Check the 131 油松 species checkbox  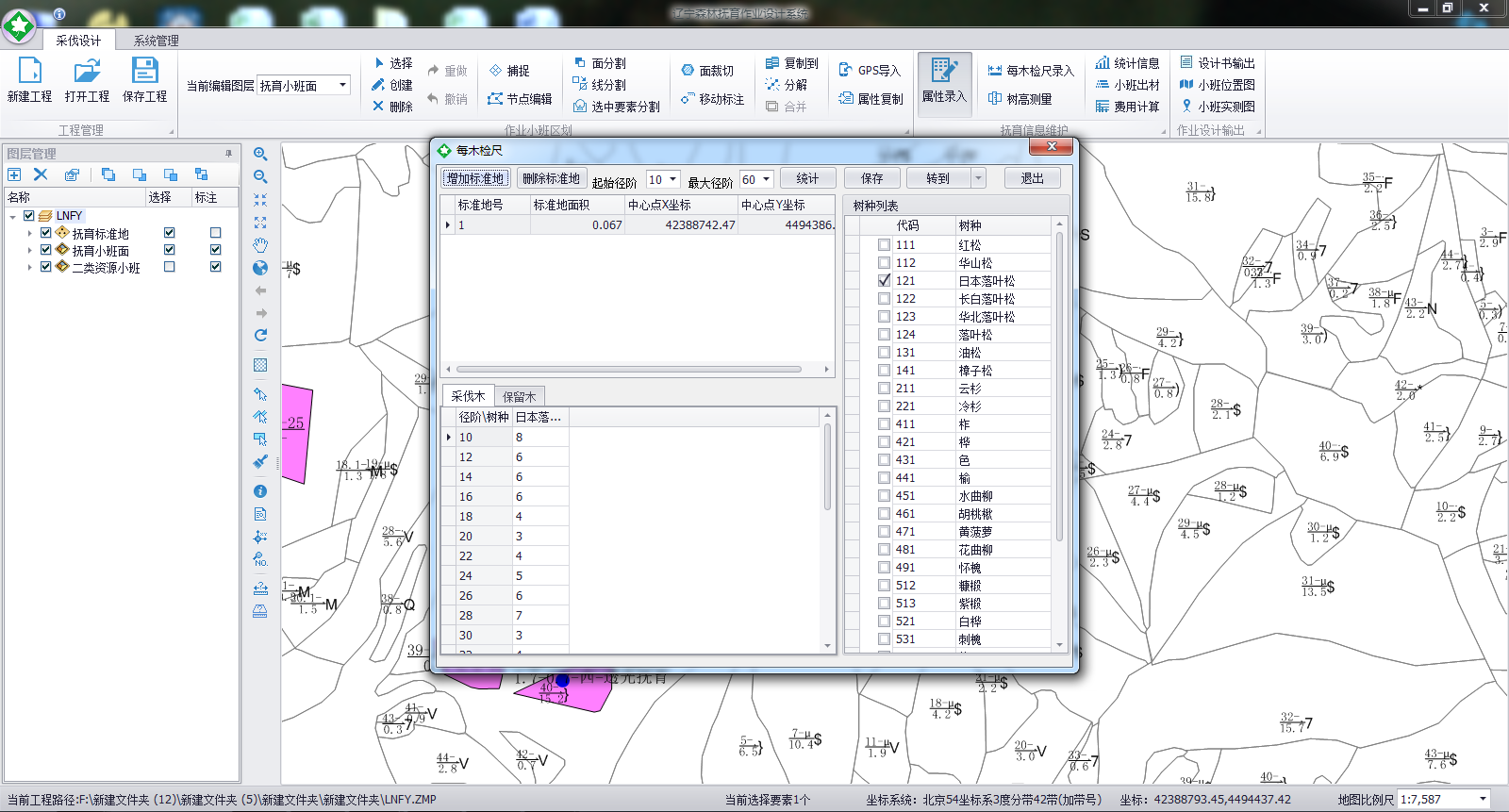(x=884, y=353)
